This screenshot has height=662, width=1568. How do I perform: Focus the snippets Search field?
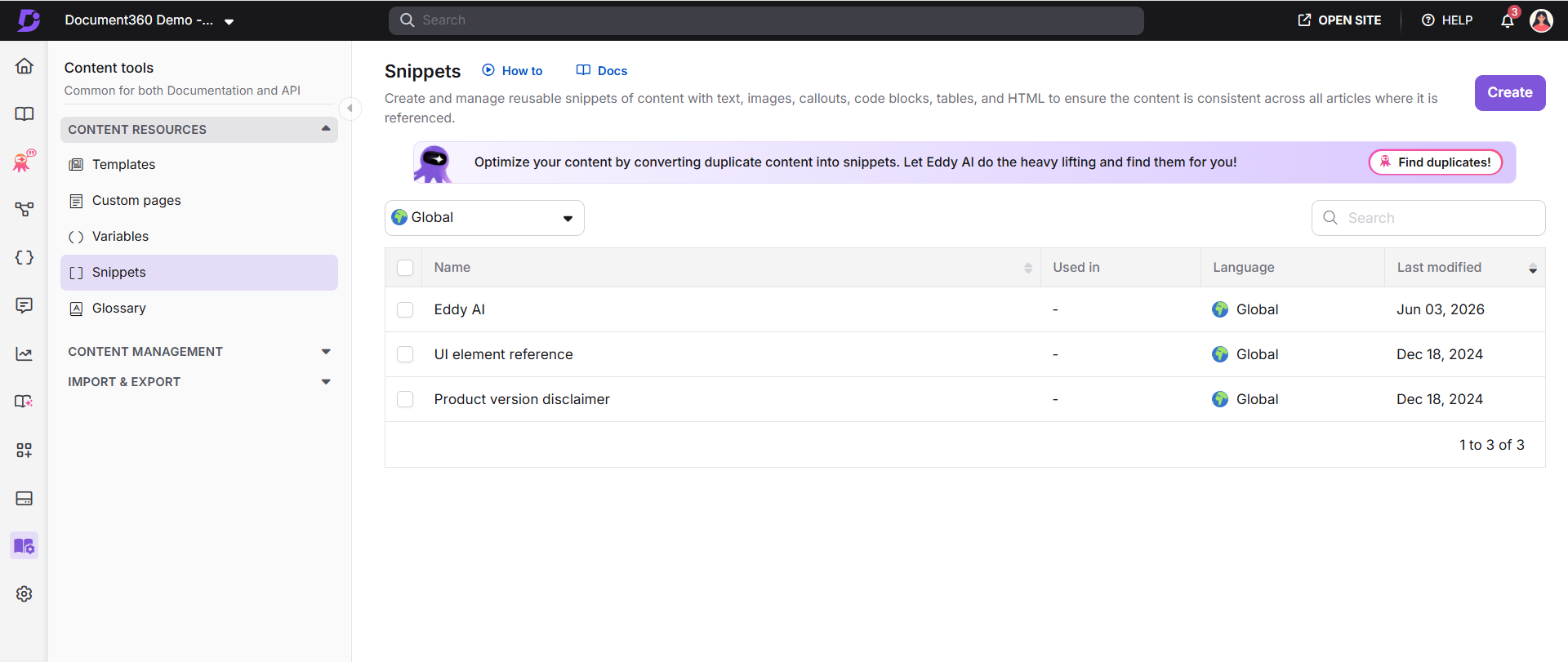(x=1428, y=218)
